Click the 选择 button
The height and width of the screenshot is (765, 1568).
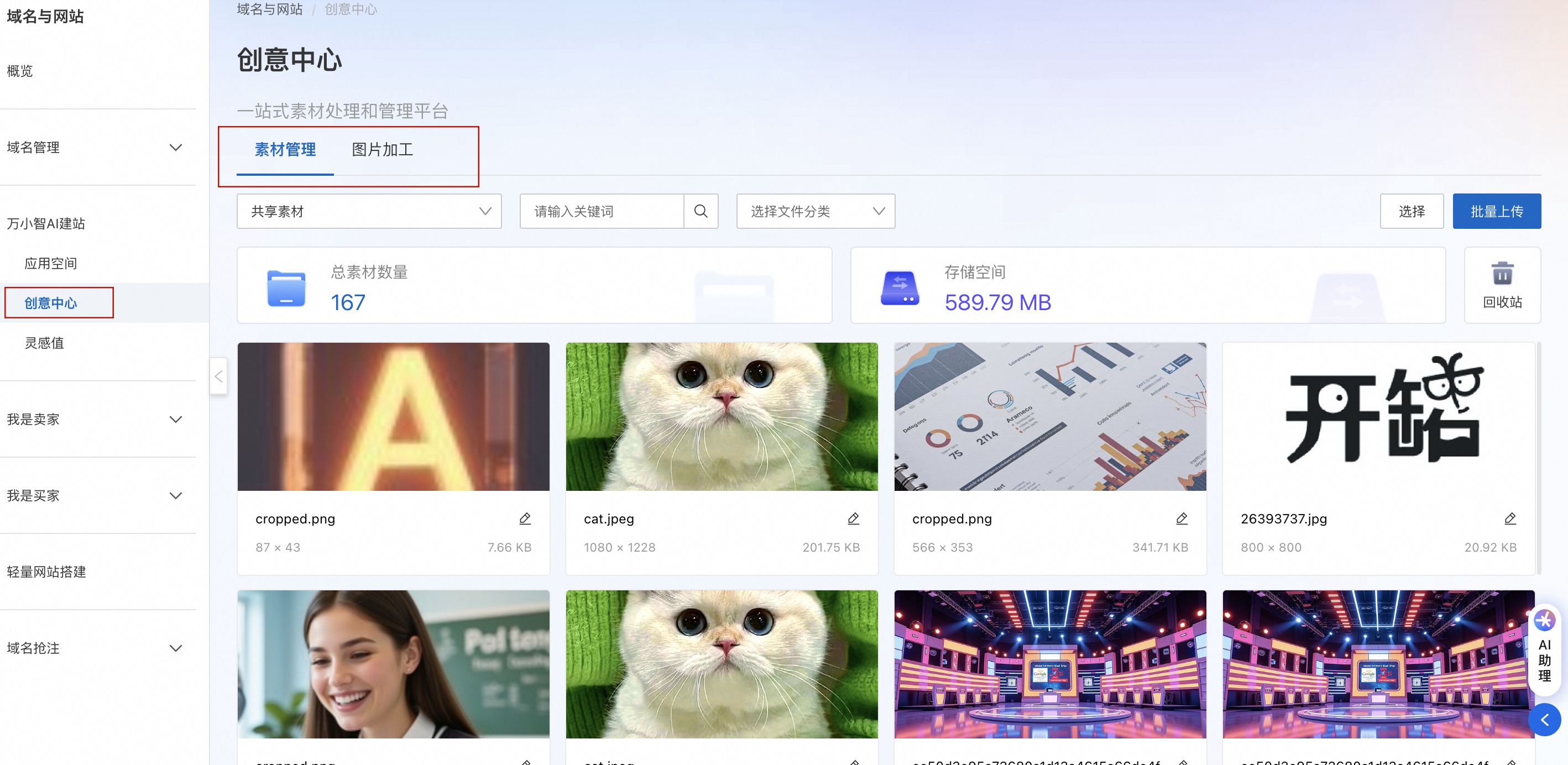tap(1411, 211)
